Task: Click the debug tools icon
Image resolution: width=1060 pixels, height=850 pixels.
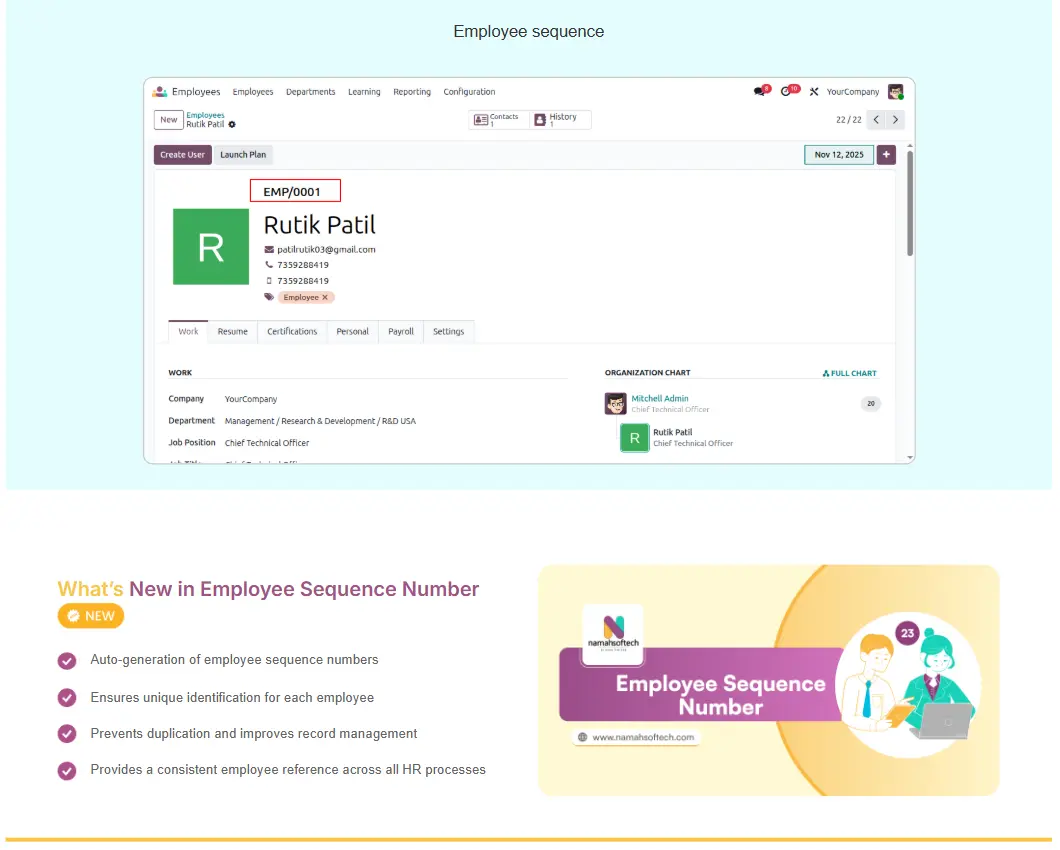Action: tap(814, 92)
